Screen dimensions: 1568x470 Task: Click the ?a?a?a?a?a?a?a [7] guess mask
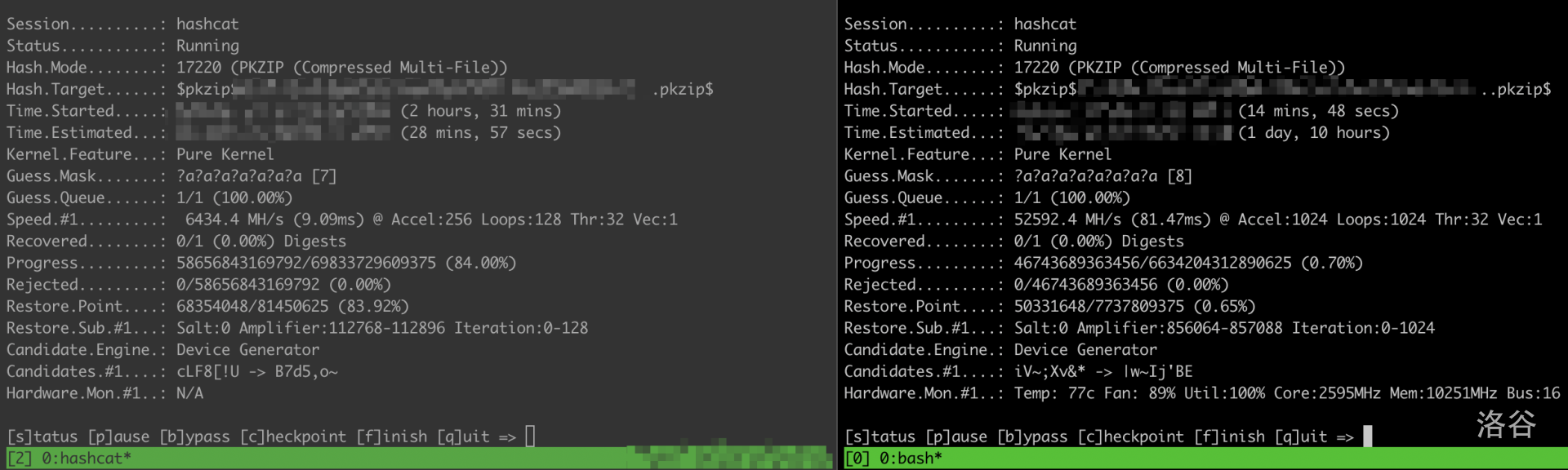coord(256,176)
